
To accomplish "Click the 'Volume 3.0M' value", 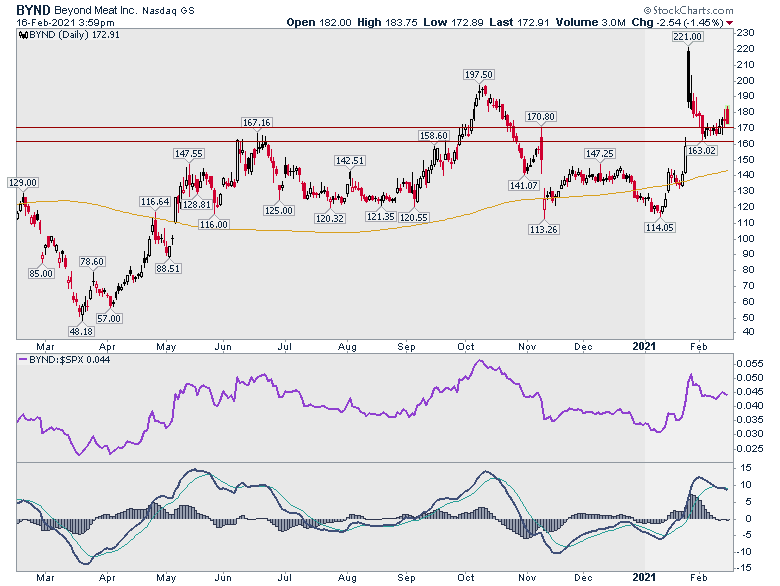I will click(x=590, y=22).
